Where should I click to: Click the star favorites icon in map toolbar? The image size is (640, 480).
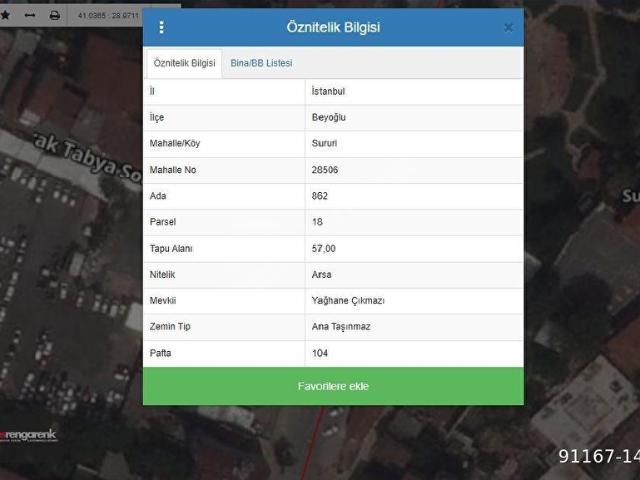click(x=6, y=16)
